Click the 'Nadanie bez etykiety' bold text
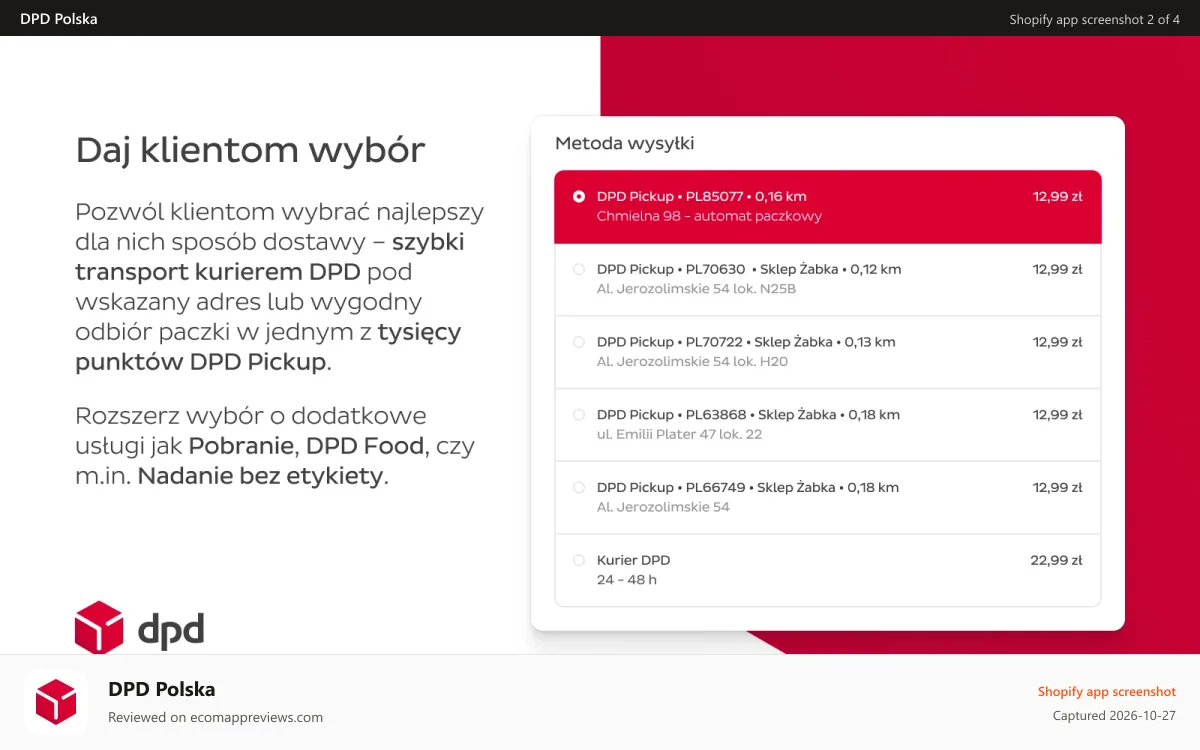The image size is (1200, 750). pyautogui.click(x=260, y=476)
